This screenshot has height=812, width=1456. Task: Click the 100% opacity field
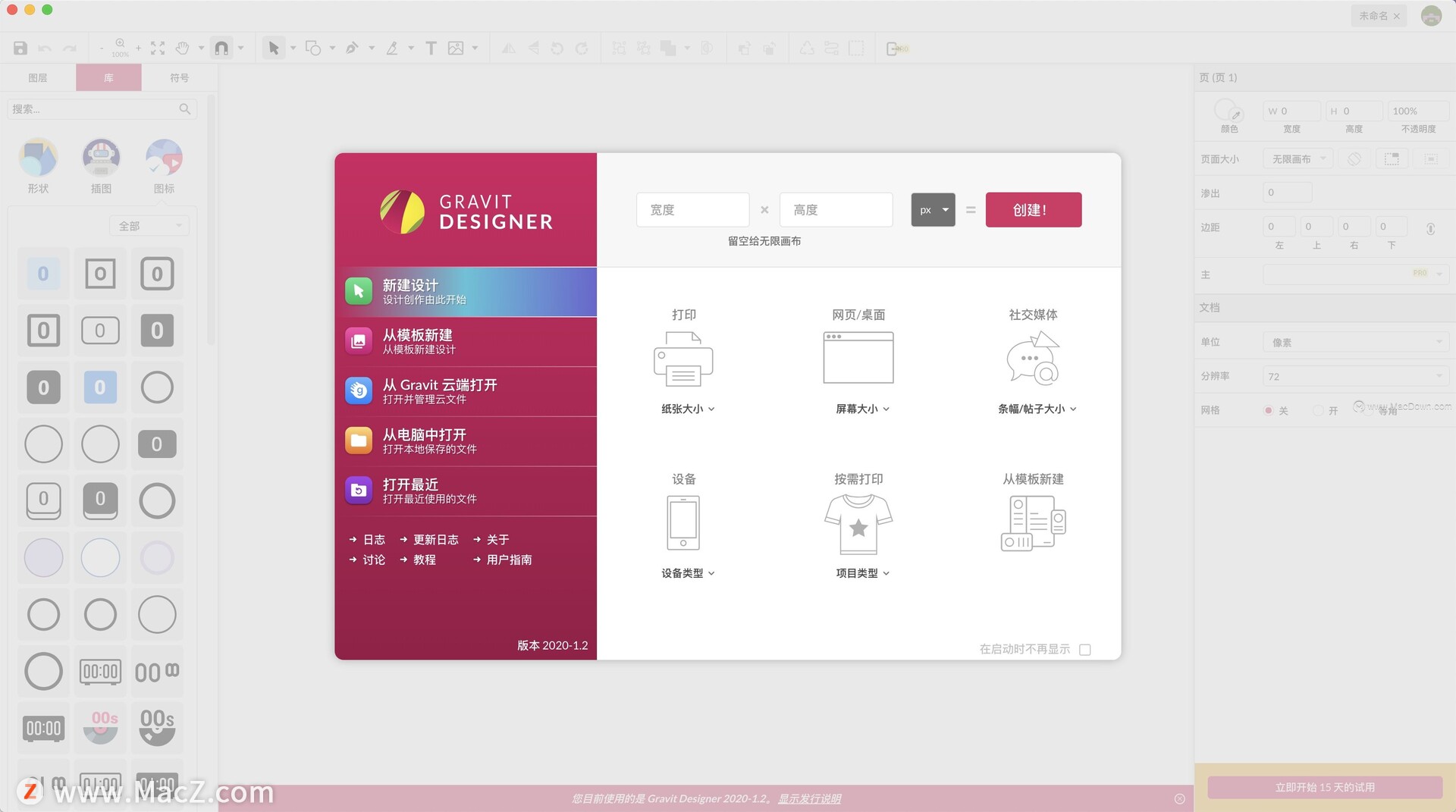tap(1418, 111)
